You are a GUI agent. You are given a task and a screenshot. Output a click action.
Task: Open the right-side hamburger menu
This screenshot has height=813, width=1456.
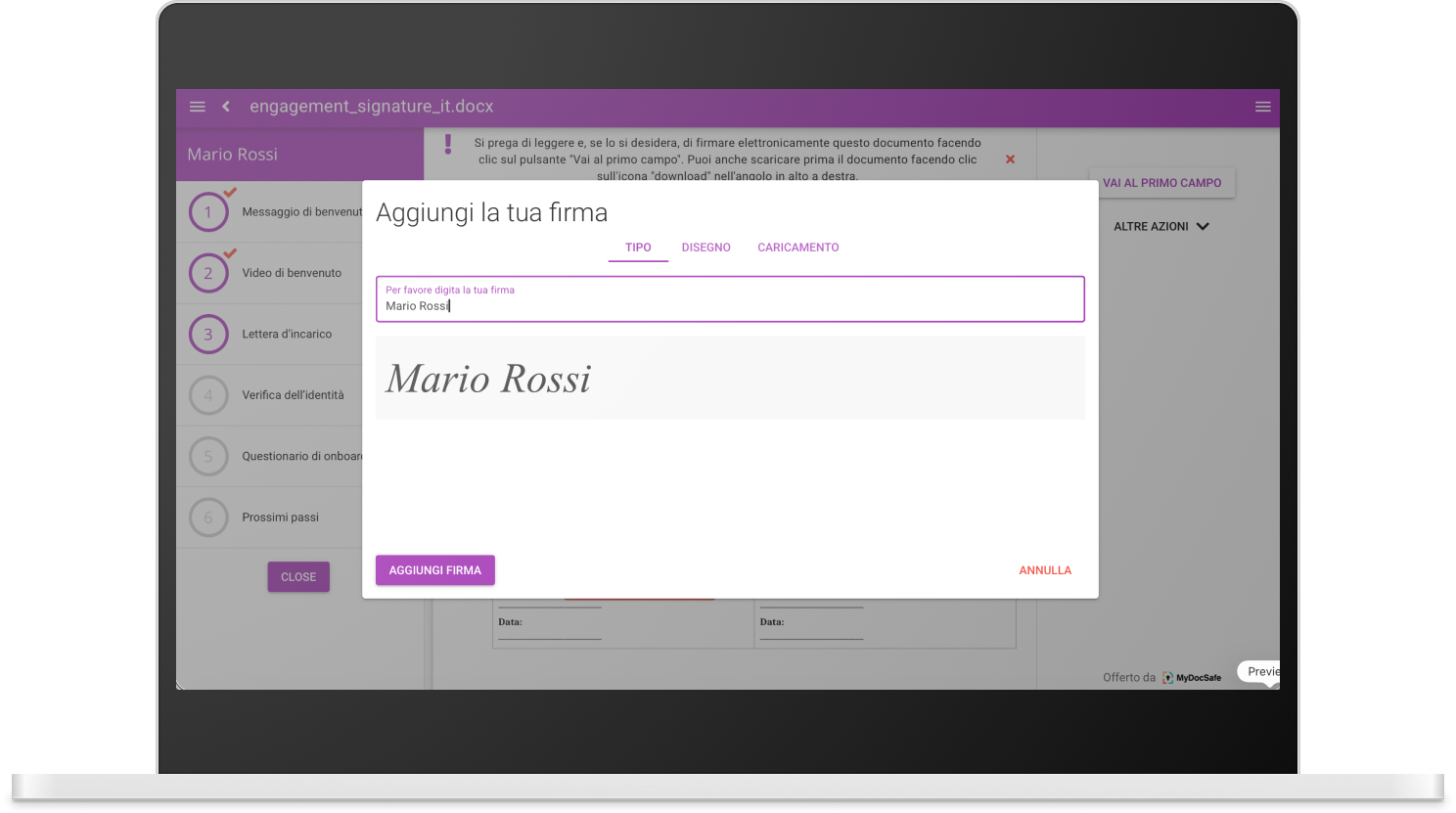tap(1262, 107)
